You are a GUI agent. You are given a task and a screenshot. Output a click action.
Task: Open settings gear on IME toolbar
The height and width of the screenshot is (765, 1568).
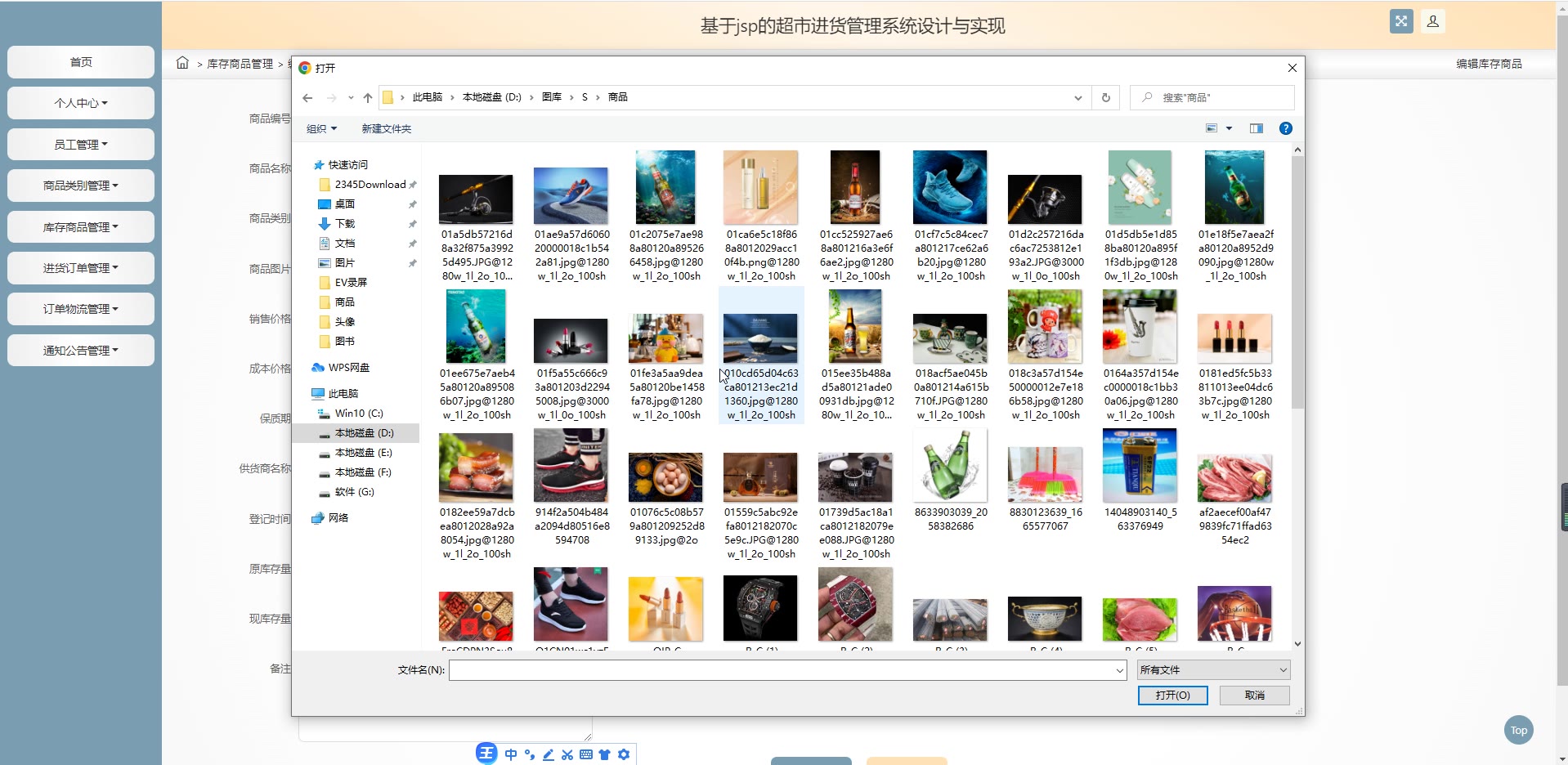click(624, 754)
